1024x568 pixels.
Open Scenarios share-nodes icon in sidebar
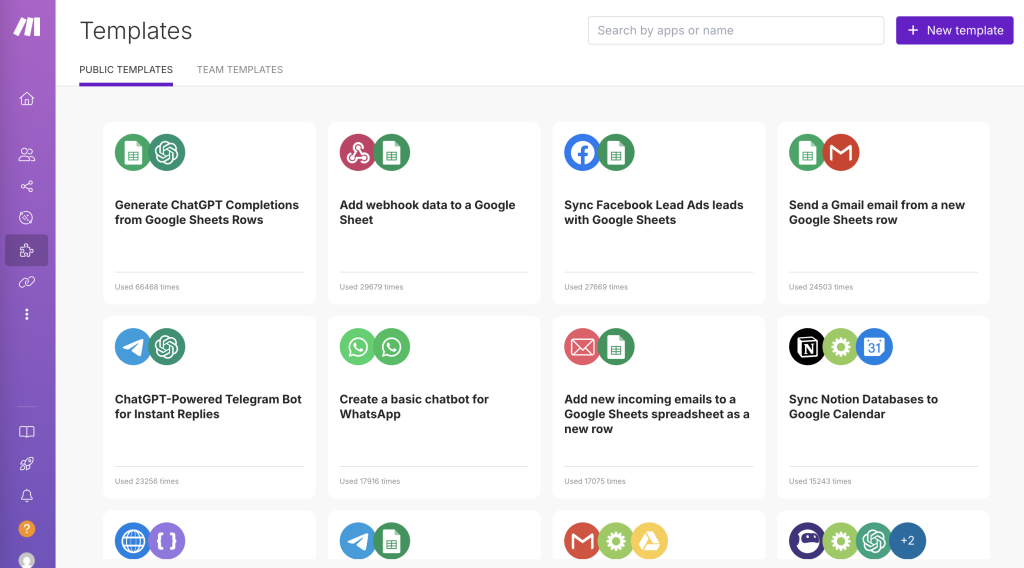(x=27, y=186)
